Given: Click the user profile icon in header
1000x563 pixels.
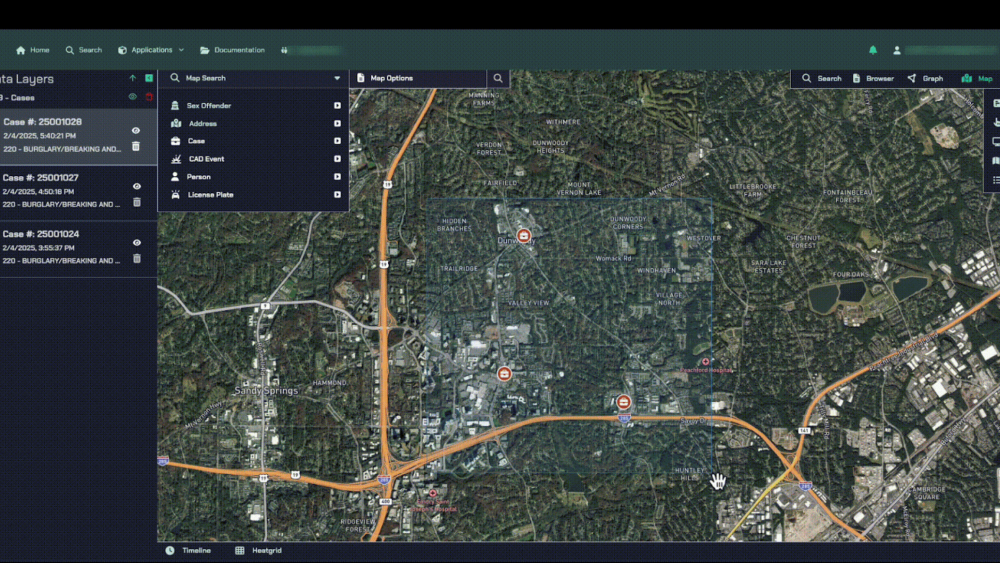Looking at the screenshot, I should (897, 50).
